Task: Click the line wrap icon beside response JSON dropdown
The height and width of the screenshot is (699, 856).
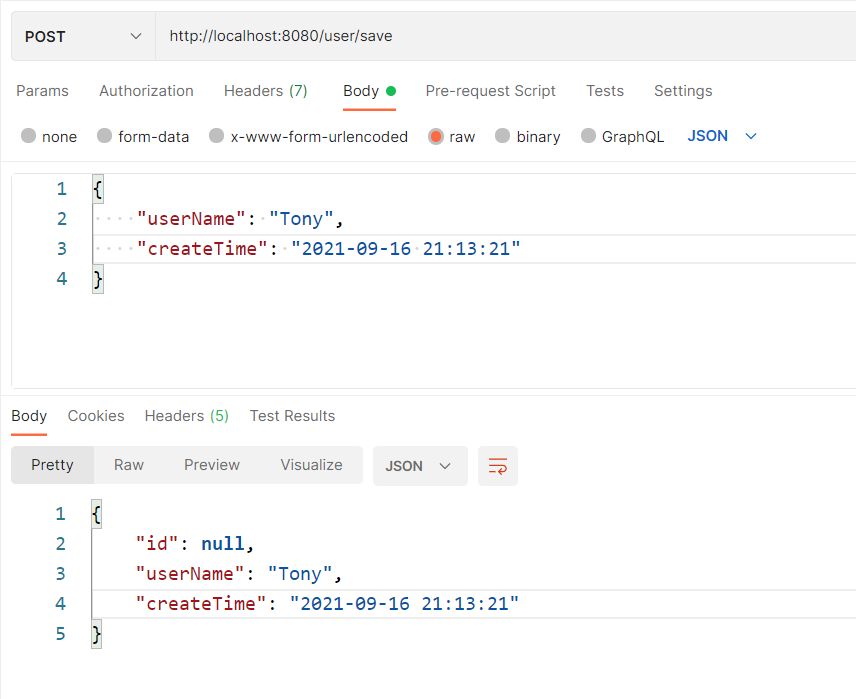Action: click(498, 465)
